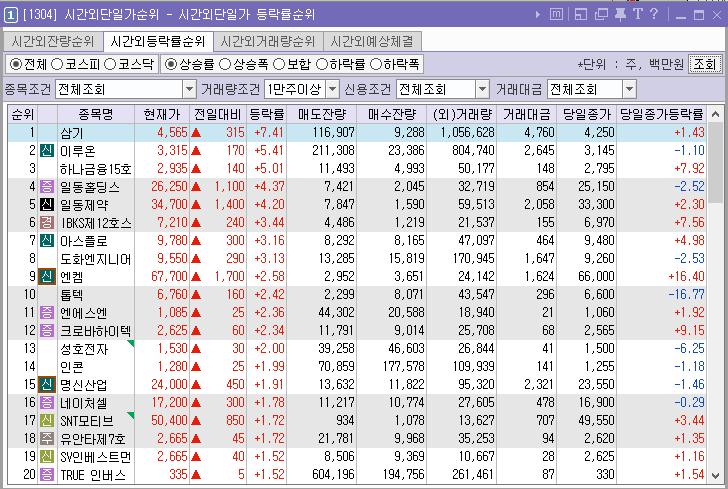The image size is (728, 489).
Task: Click the 신 badge next to SV인베스트먼
Action: pos(46,456)
